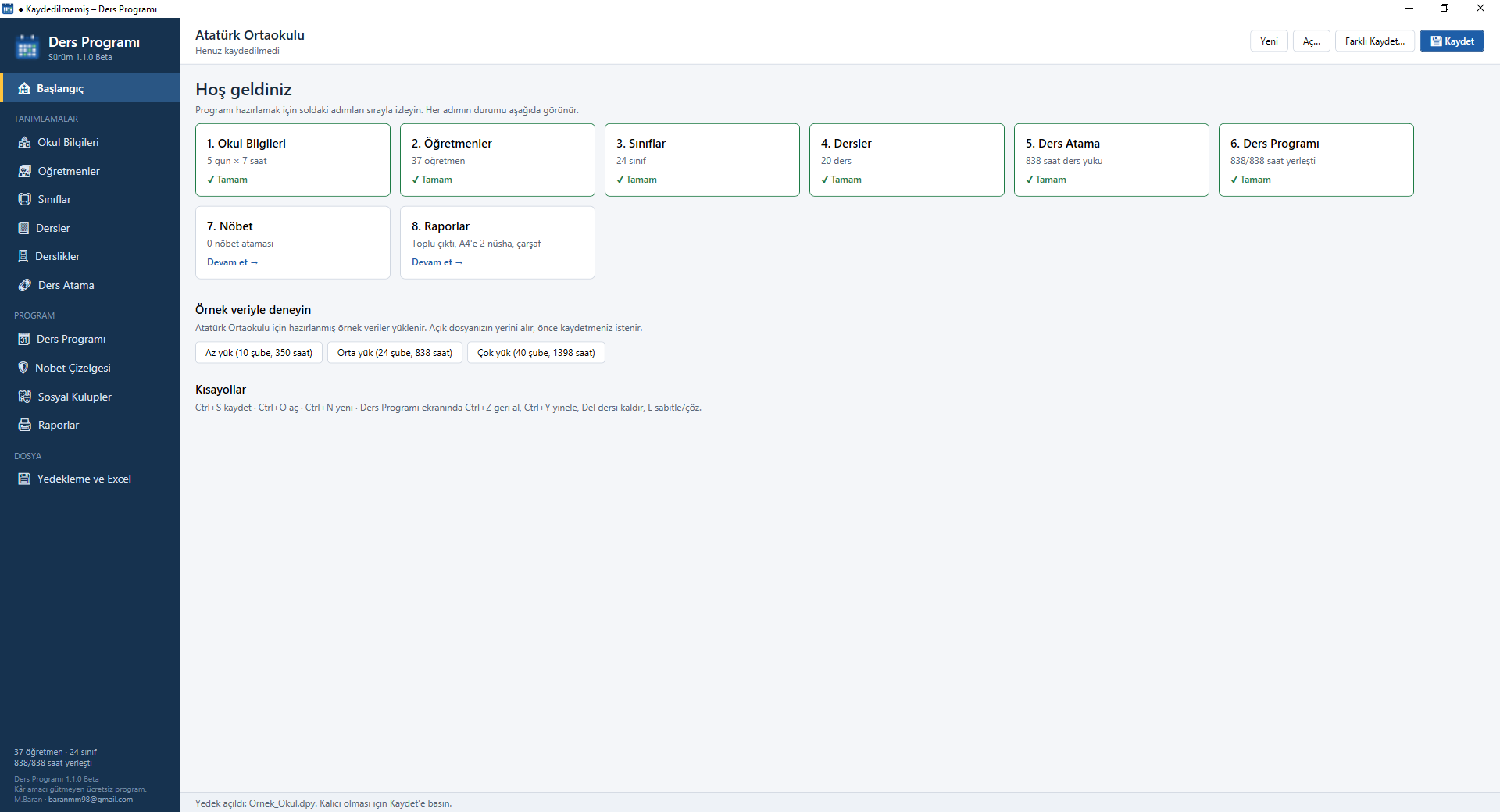Click the baranmm98@gmail.com email address
This screenshot has width=1500, height=812.
tap(91, 800)
